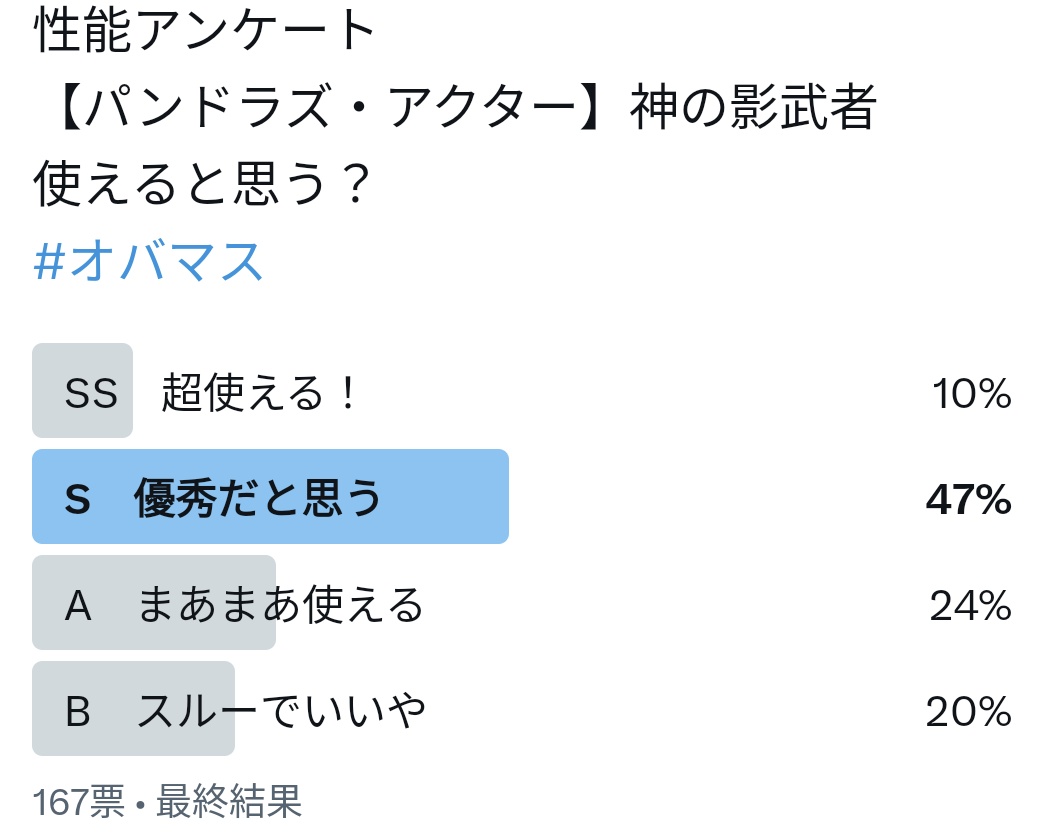Choose the まあまあ使える poll answer

(280, 604)
